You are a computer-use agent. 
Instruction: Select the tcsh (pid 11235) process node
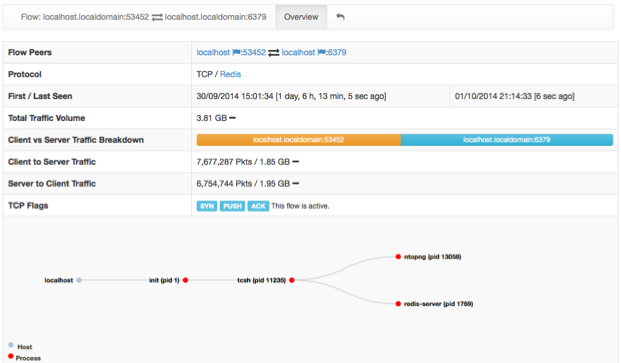(292, 280)
